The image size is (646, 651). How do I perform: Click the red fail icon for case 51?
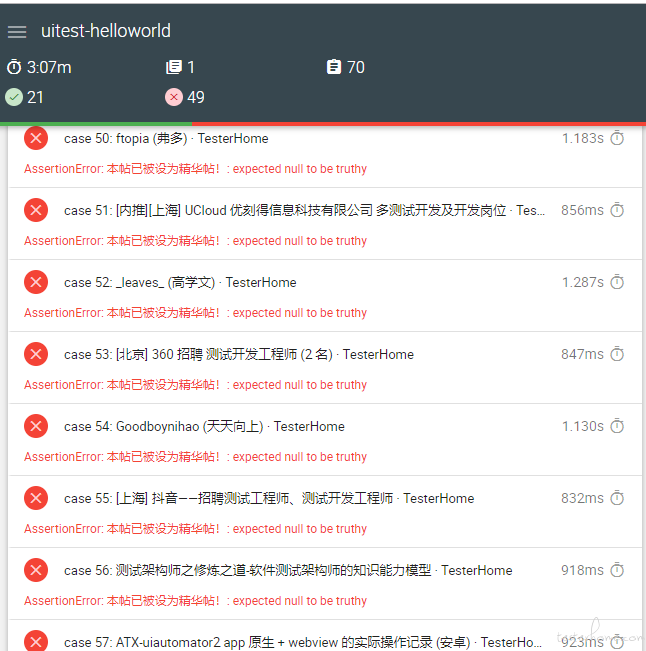pyautogui.click(x=36, y=210)
